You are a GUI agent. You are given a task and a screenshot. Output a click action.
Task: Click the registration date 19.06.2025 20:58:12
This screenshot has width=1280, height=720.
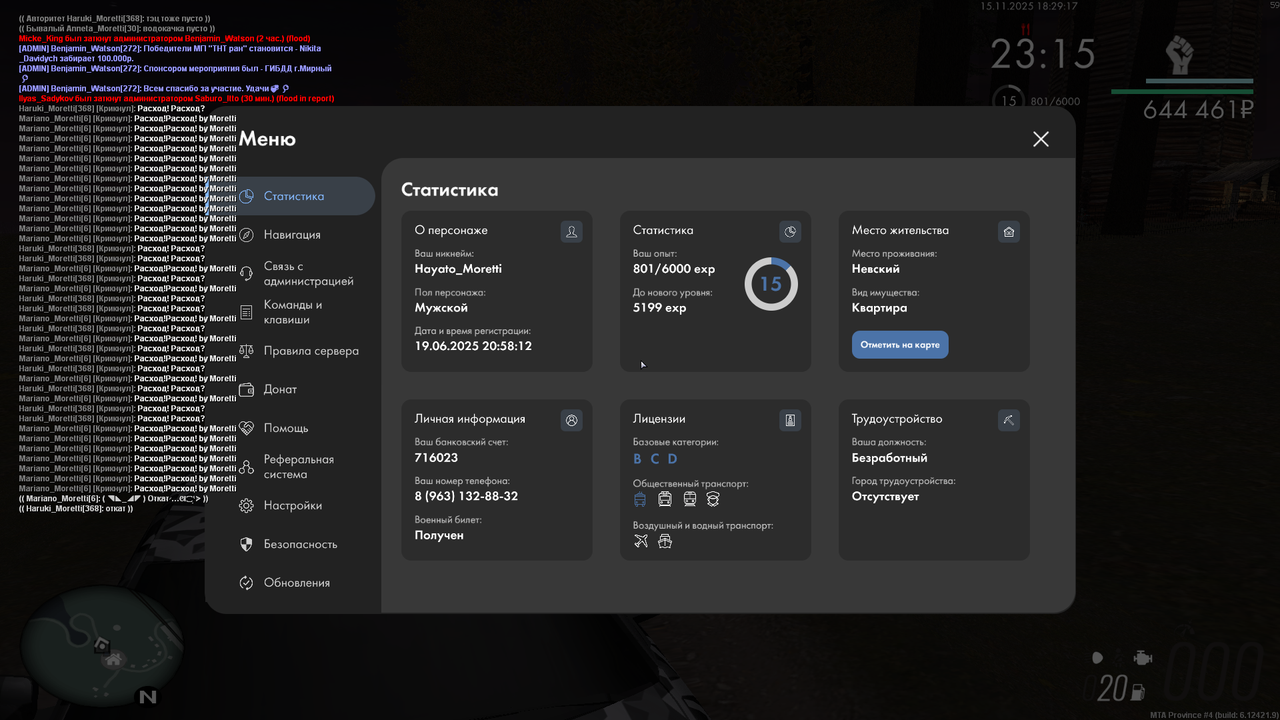[473, 346]
